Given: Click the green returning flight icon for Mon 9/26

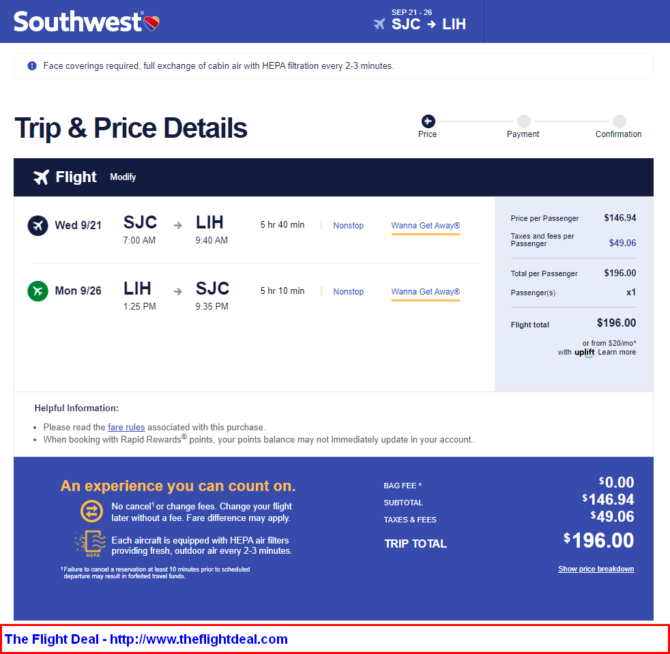Looking at the screenshot, I should pyautogui.click(x=38, y=291).
